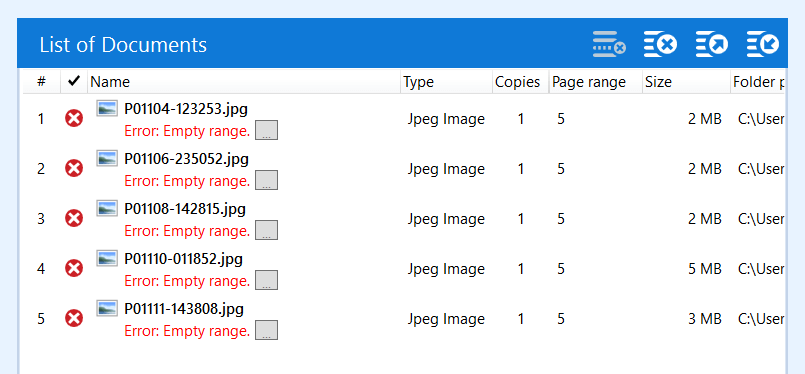This screenshot has width=805, height=374.
Task: Click red error icon for P01111-143808.jpg
Action: (74, 319)
